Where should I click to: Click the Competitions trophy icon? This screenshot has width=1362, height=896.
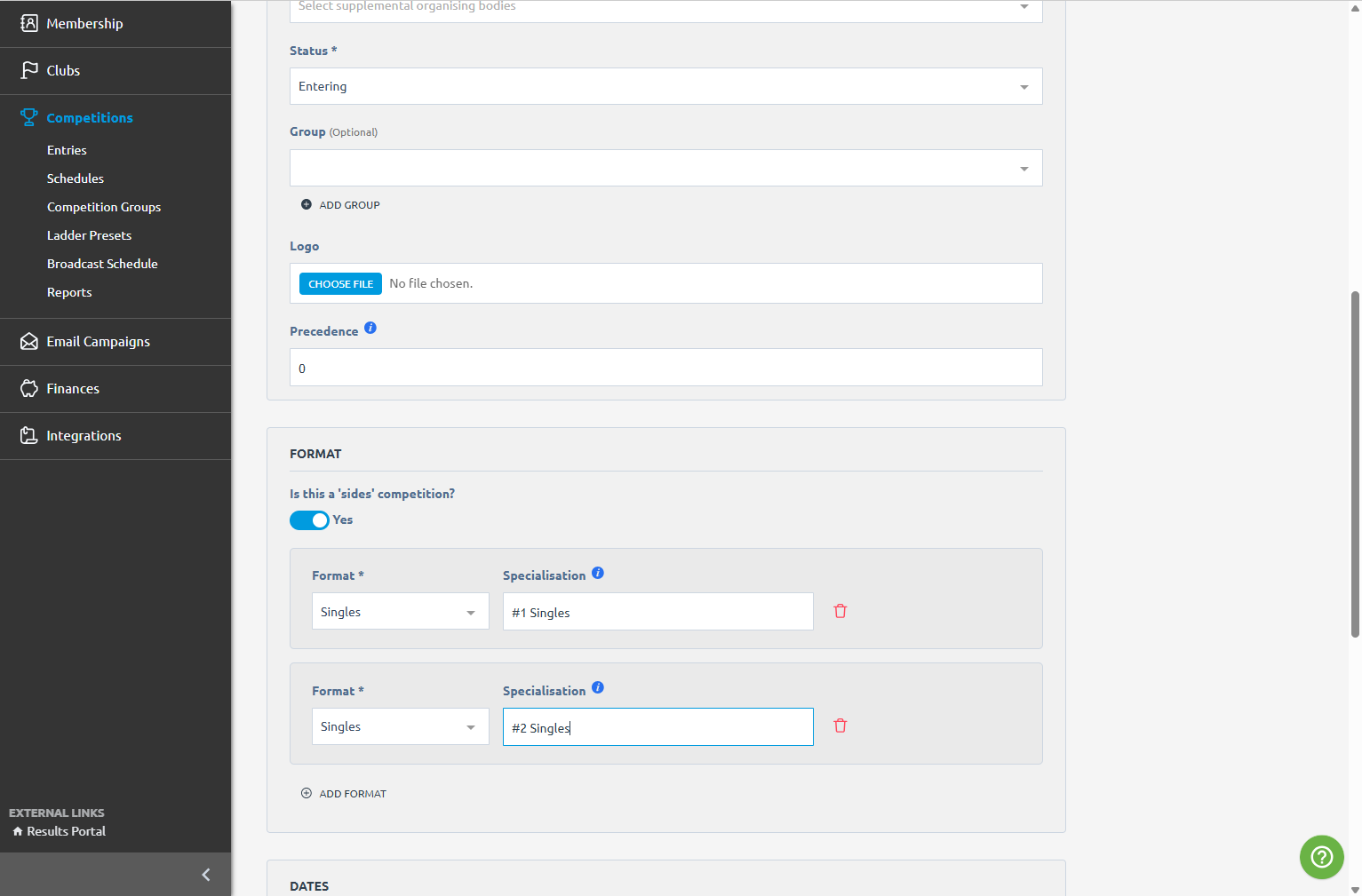coord(29,117)
